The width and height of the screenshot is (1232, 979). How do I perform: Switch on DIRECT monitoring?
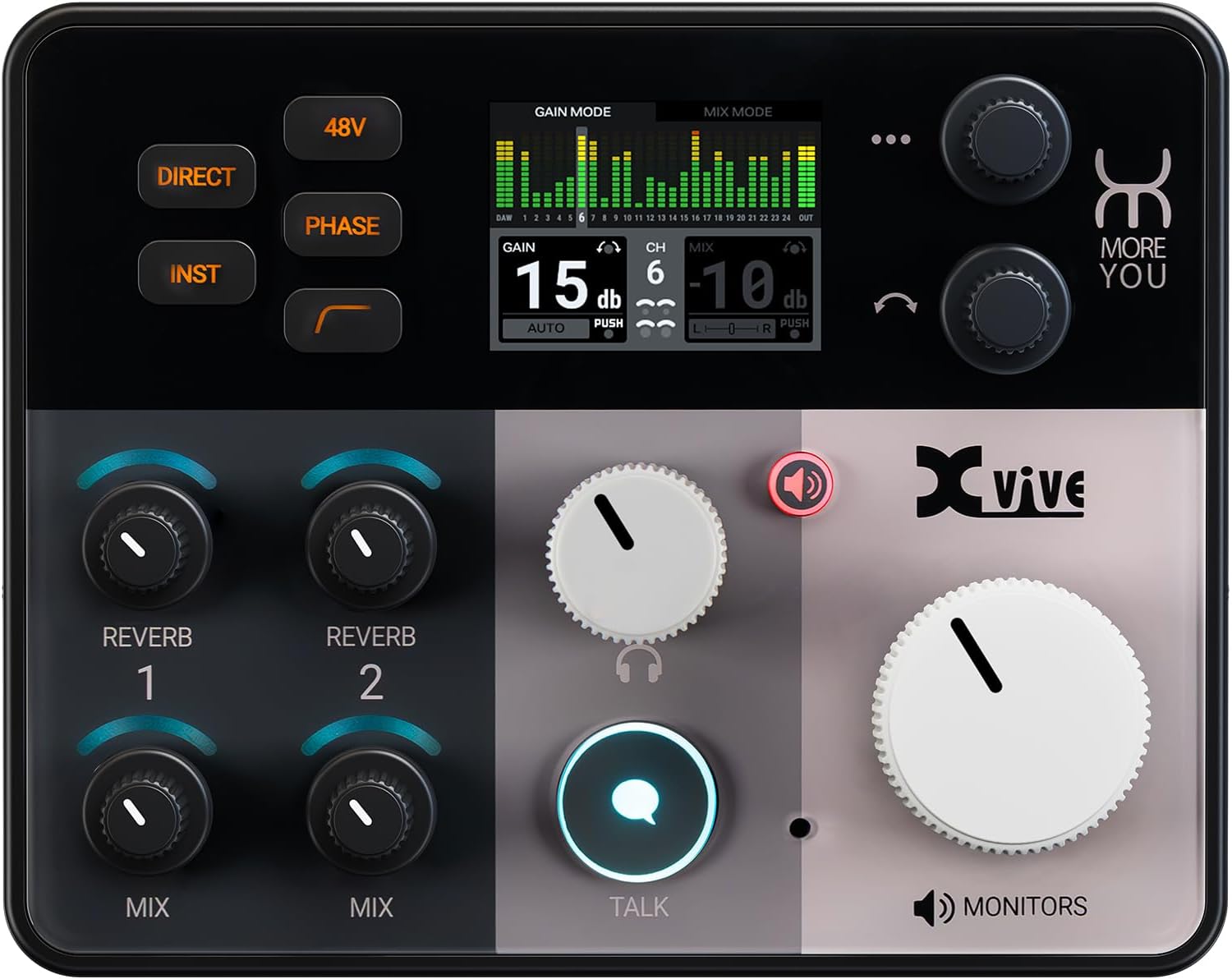(197, 175)
